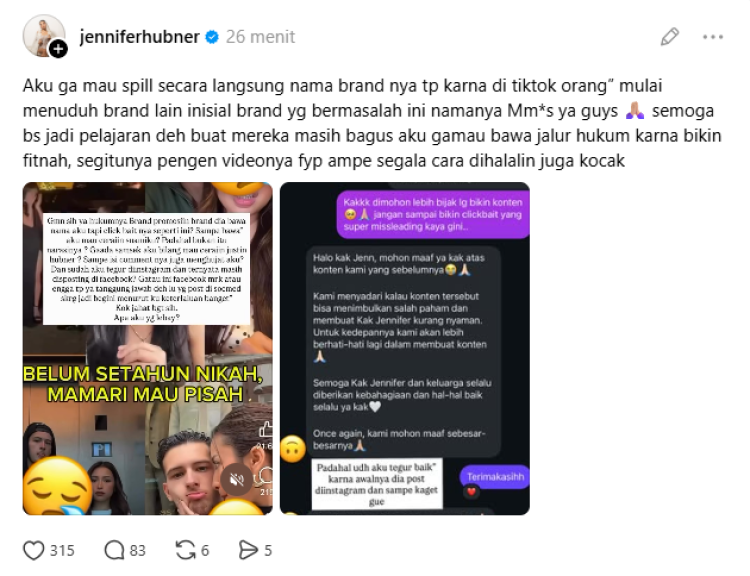Click the 26 menit timestamp
This screenshot has width=750, height=576.
click(x=260, y=37)
